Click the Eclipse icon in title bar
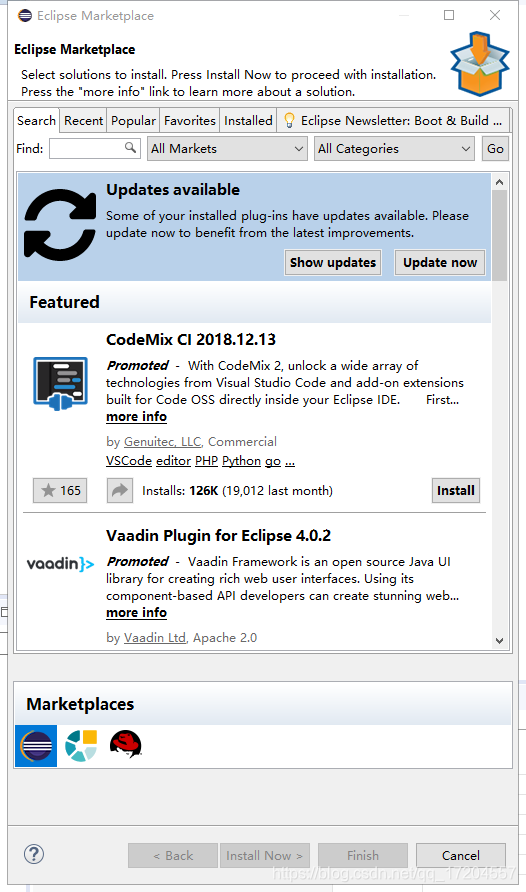 (24, 15)
